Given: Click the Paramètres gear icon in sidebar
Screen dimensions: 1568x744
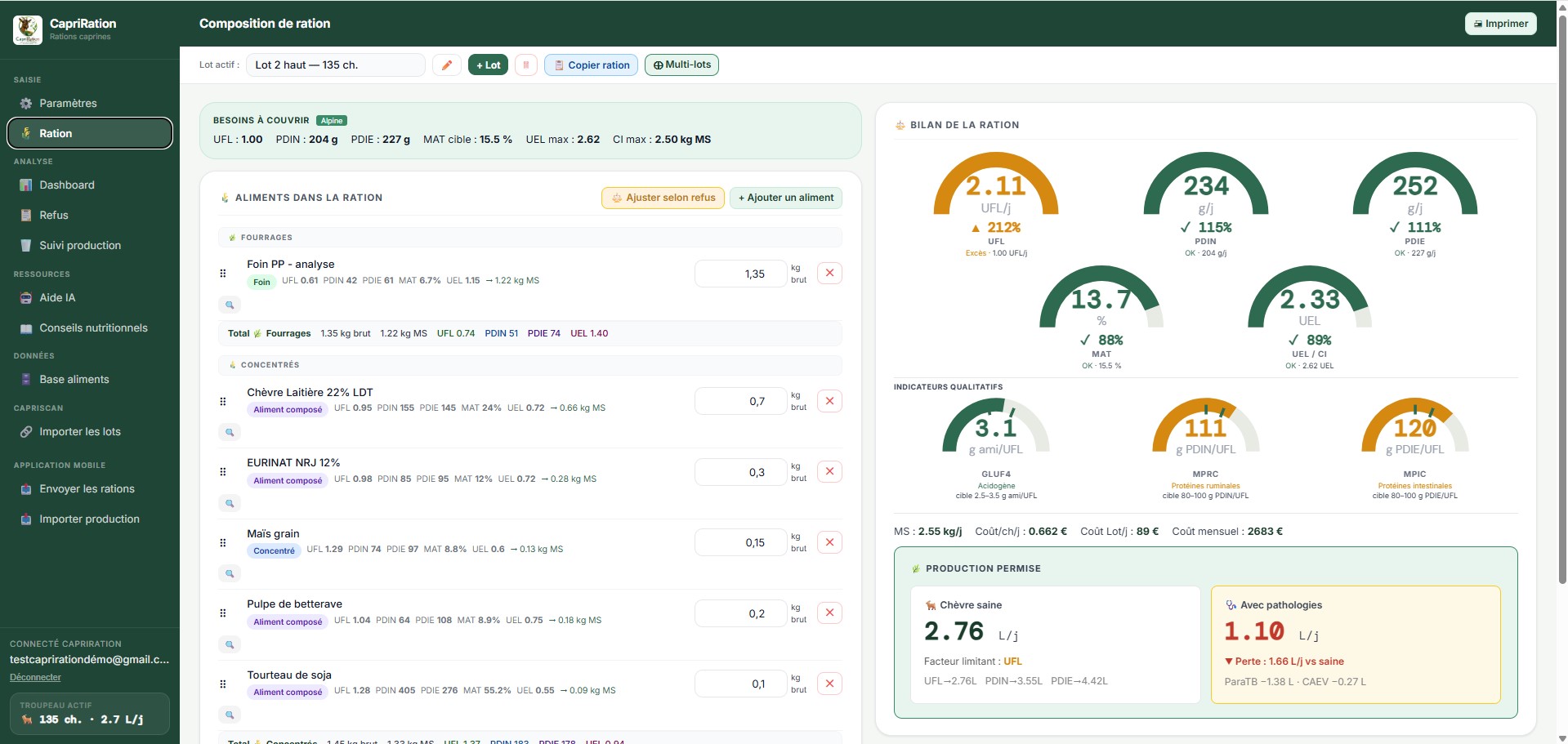Looking at the screenshot, I should pyautogui.click(x=26, y=104).
